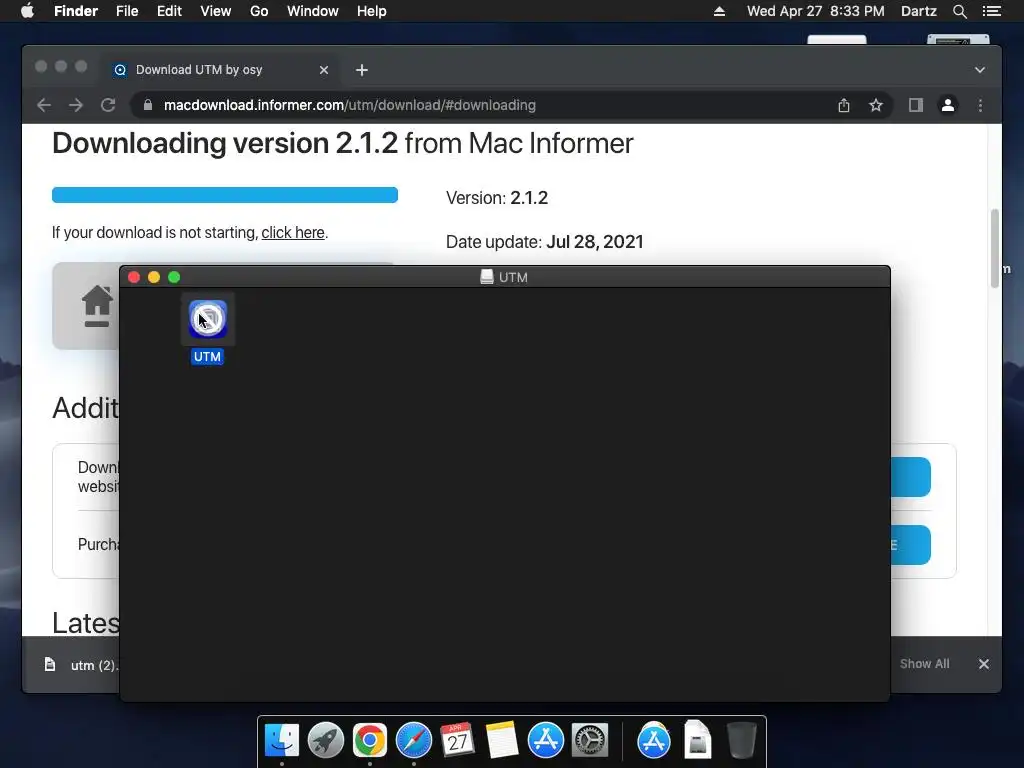Open the App Store icon right of the Dock divider
Image resolution: width=1024 pixels, height=768 pixels.
(654, 741)
